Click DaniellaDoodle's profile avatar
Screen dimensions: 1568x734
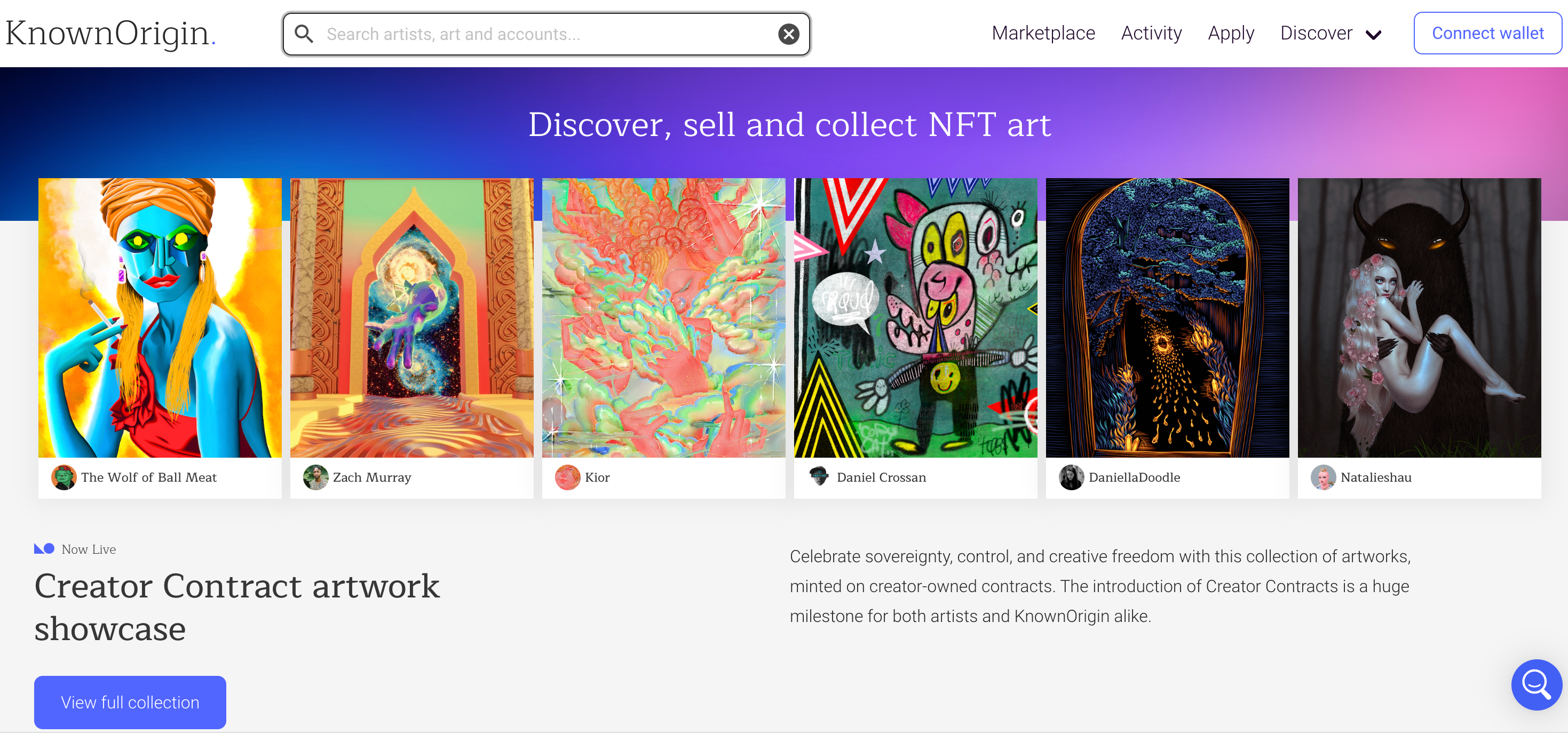[x=1071, y=477]
